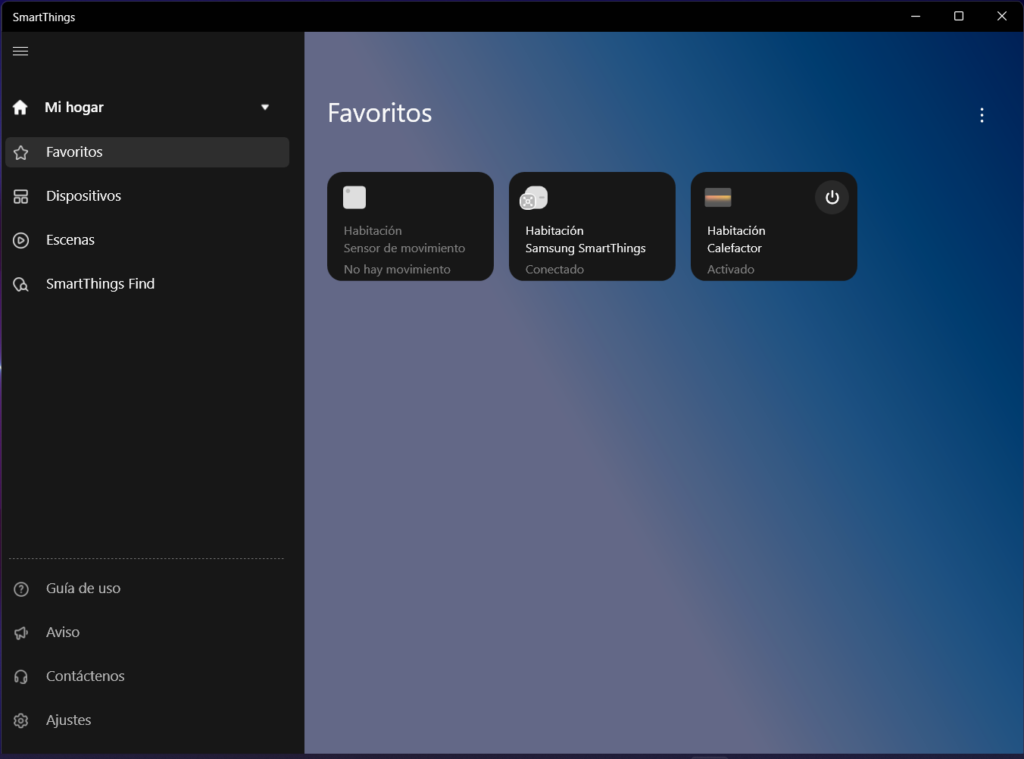The height and width of the screenshot is (759, 1024).
Task: Click the home icon beside Mi hogar
Action: [x=20, y=108]
